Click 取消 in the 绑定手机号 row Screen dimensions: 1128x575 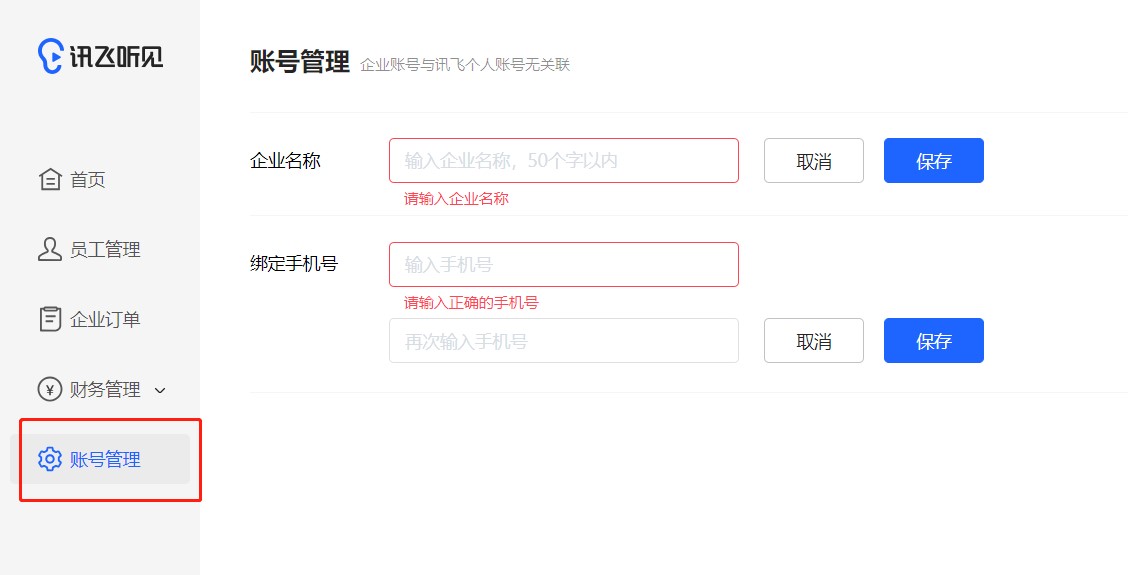(x=814, y=340)
